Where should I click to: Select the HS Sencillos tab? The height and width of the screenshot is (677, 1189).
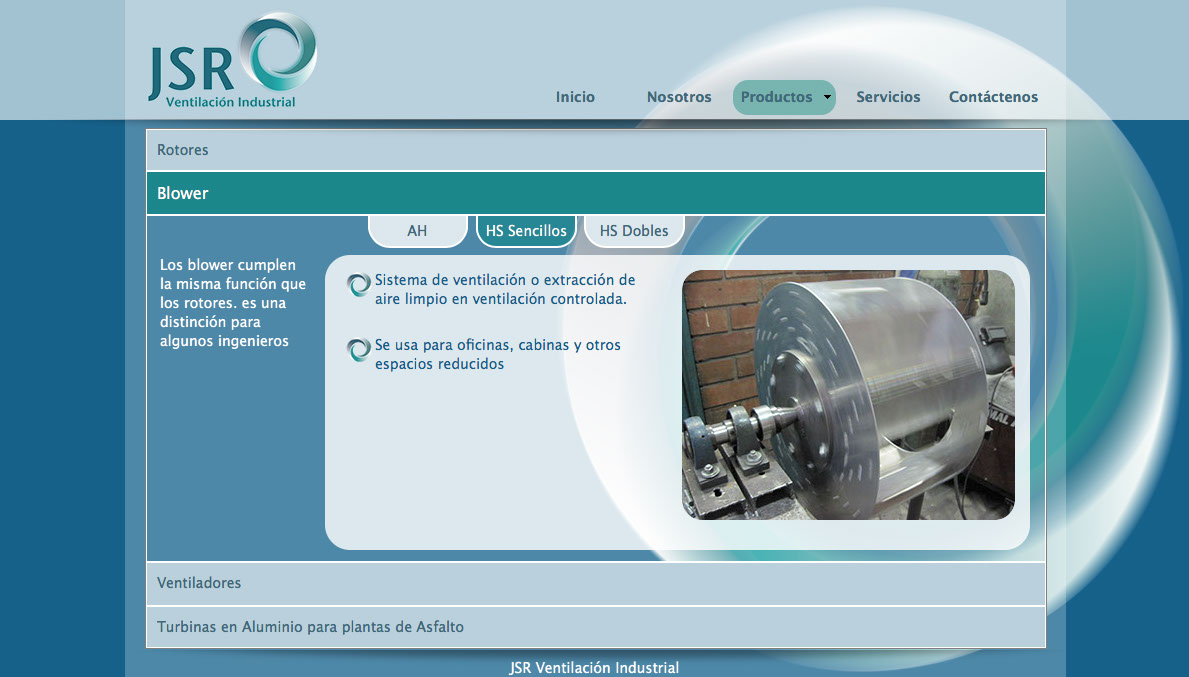[526, 231]
